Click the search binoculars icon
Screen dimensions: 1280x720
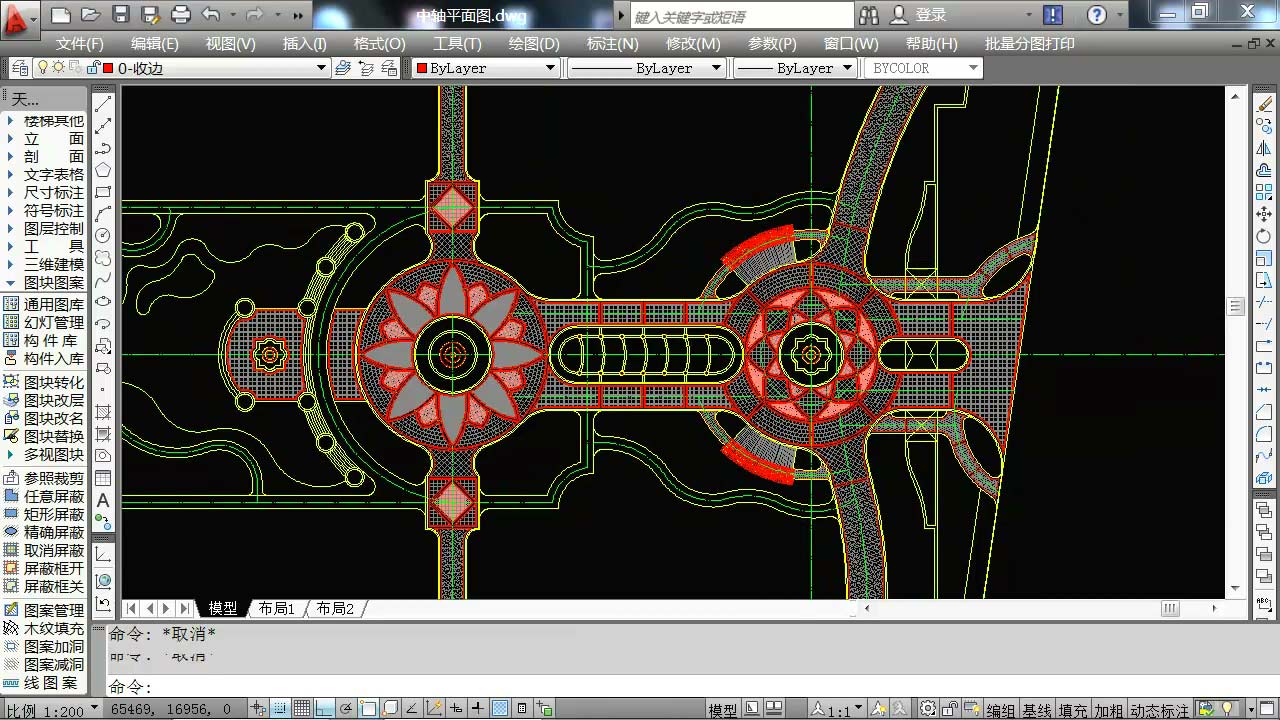(x=868, y=15)
